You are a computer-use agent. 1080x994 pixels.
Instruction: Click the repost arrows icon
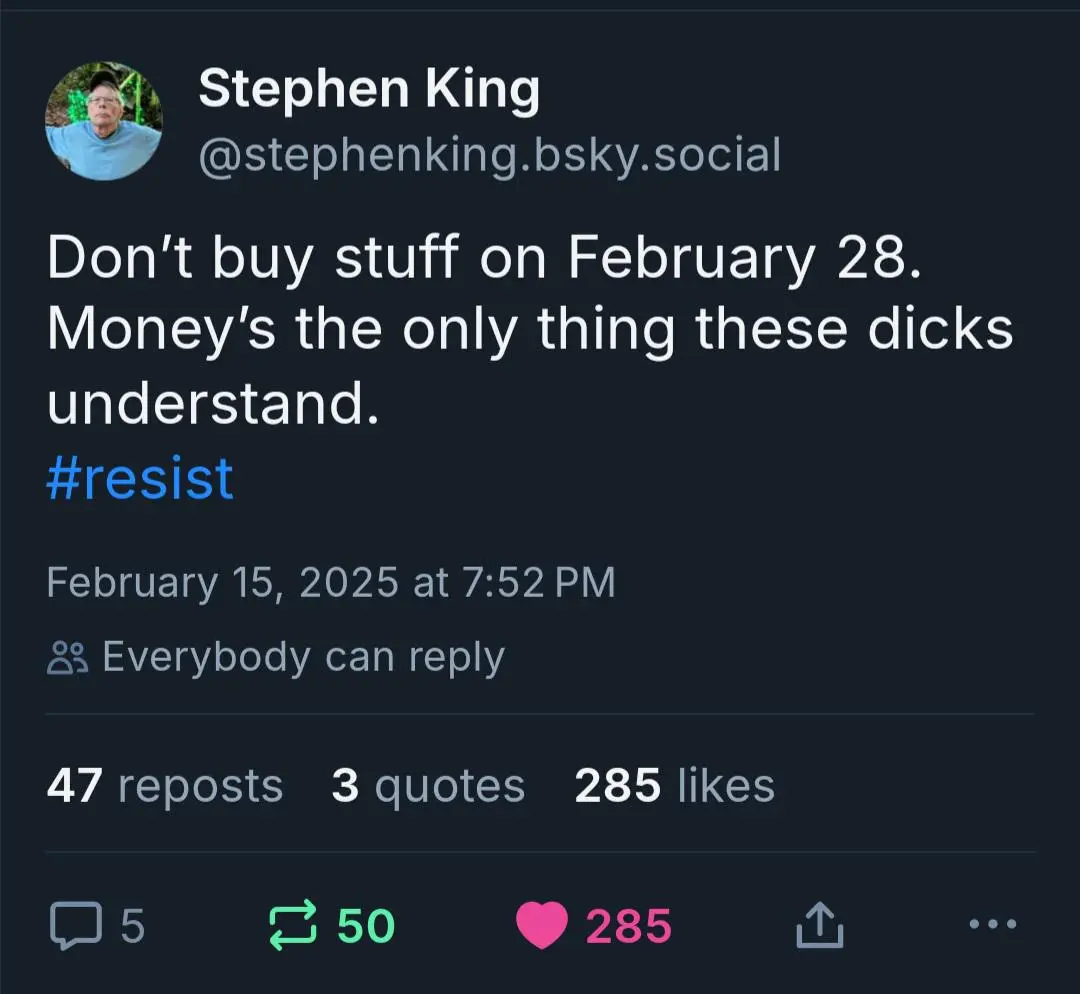click(293, 925)
